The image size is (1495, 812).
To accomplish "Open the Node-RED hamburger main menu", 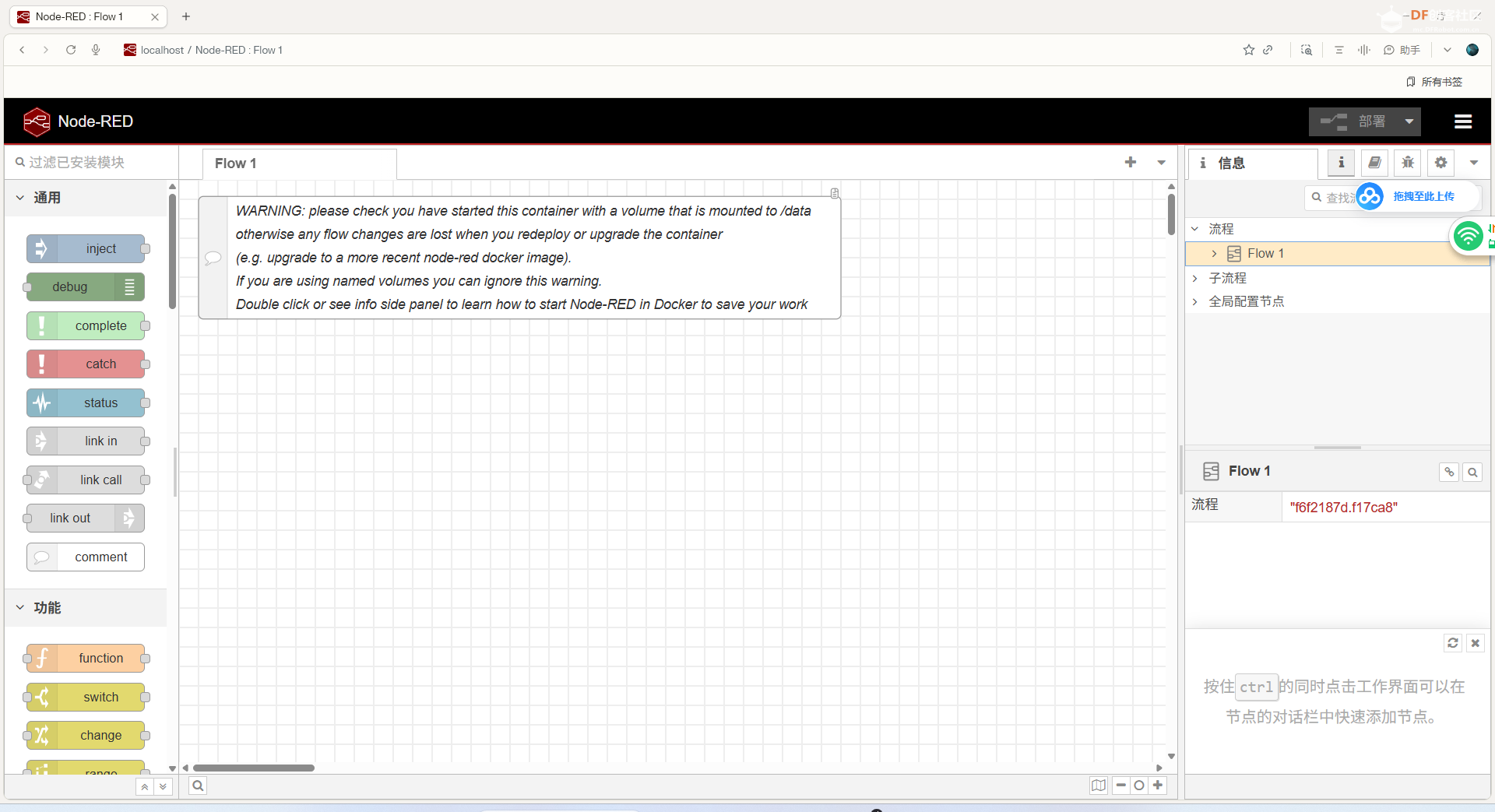I will click(x=1463, y=121).
